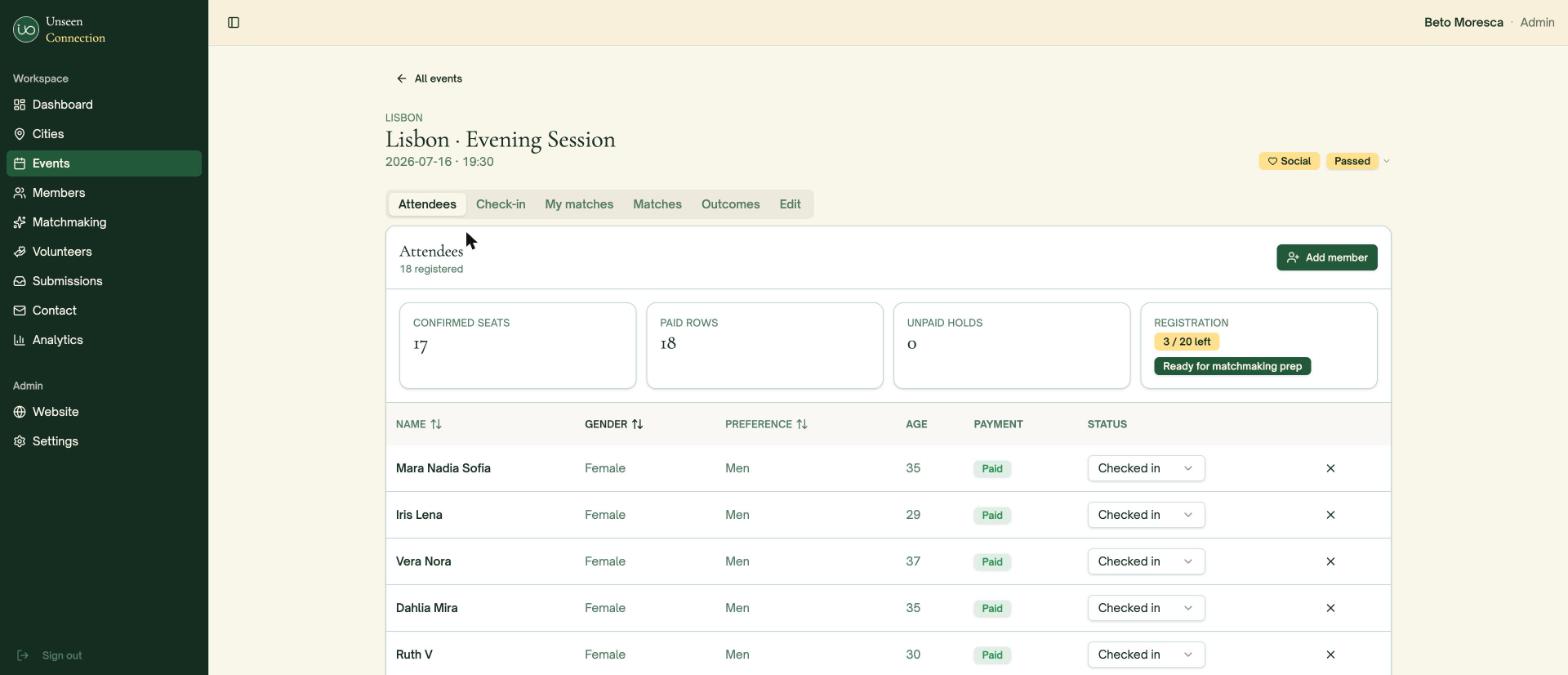Viewport: 1568px width, 675px height.
Task: Click Dahlia Mira's name
Action: pyautogui.click(x=427, y=608)
